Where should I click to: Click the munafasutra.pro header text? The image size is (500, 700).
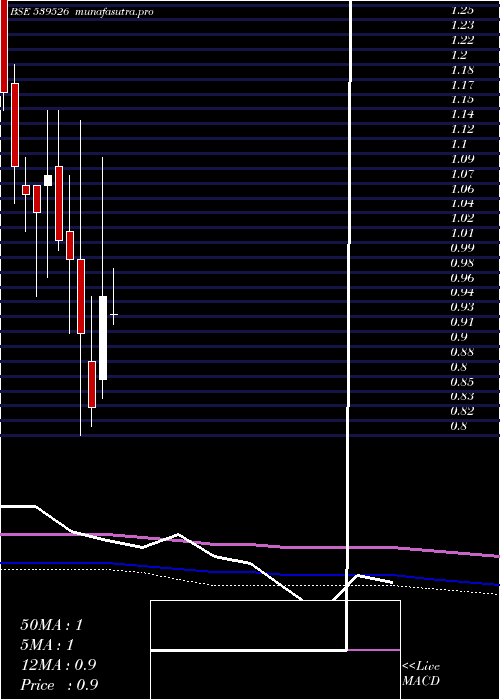coord(115,12)
